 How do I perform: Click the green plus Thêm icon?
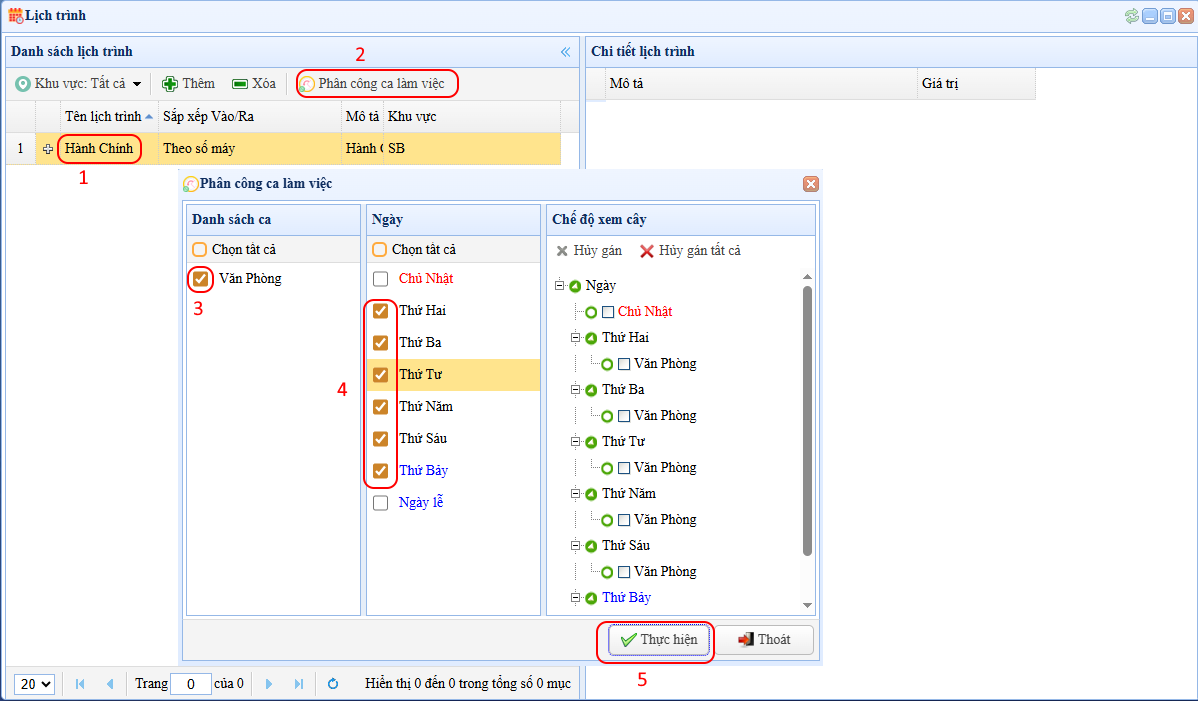pos(170,83)
